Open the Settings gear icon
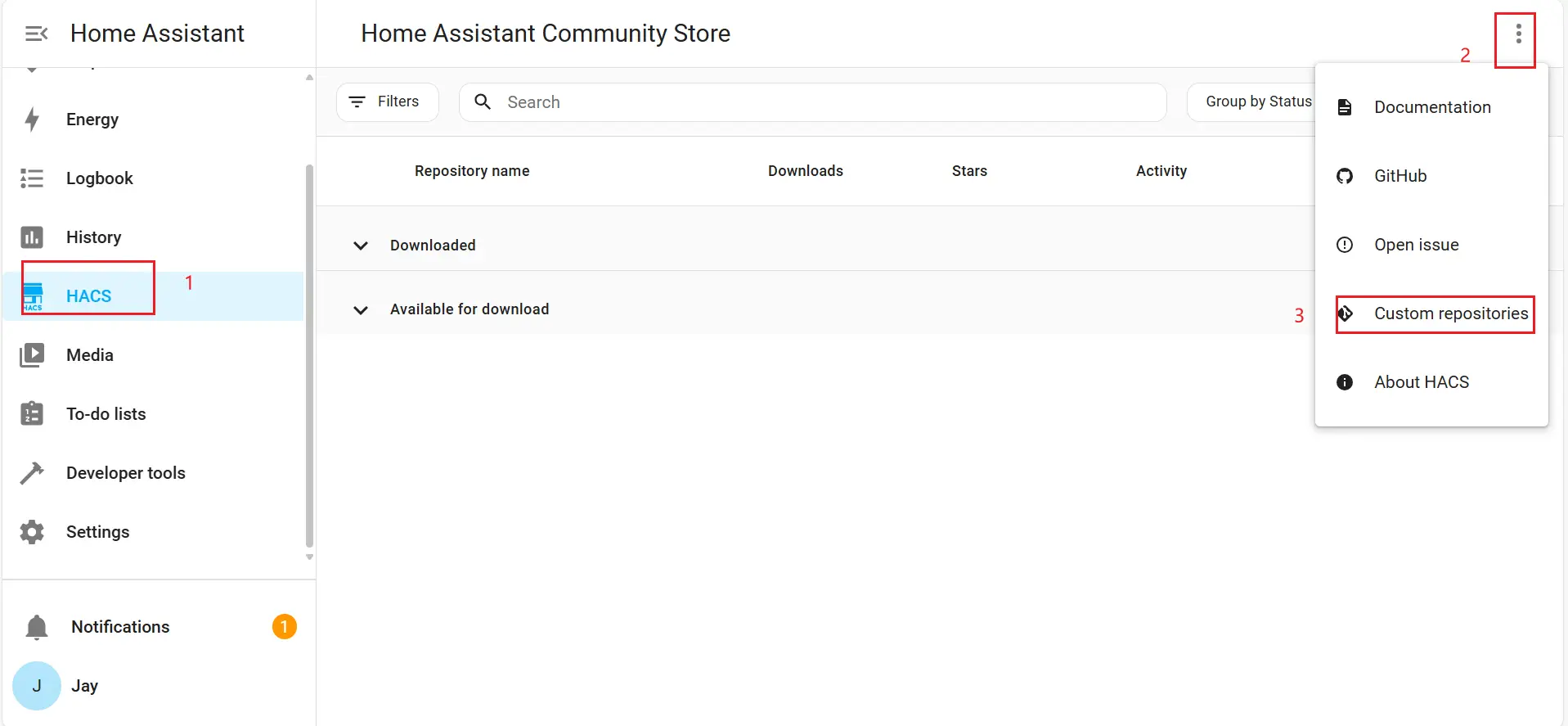The height and width of the screenshot is (726, 1568). (x=32, y=532)
